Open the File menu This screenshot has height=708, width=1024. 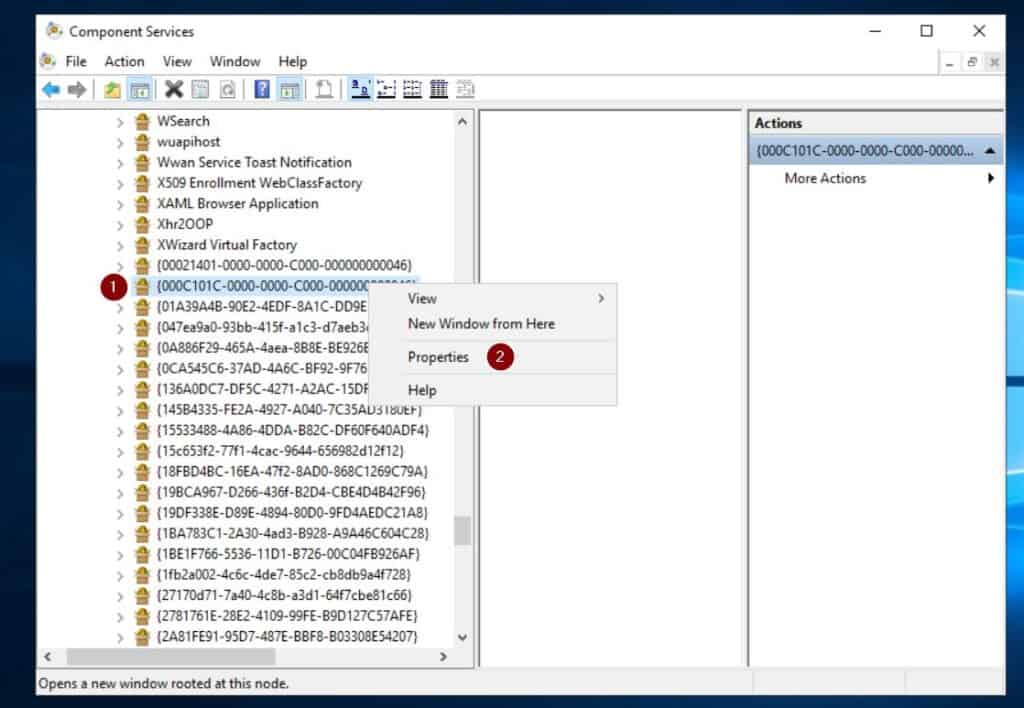pyautogui.click(x=76, y=61)
